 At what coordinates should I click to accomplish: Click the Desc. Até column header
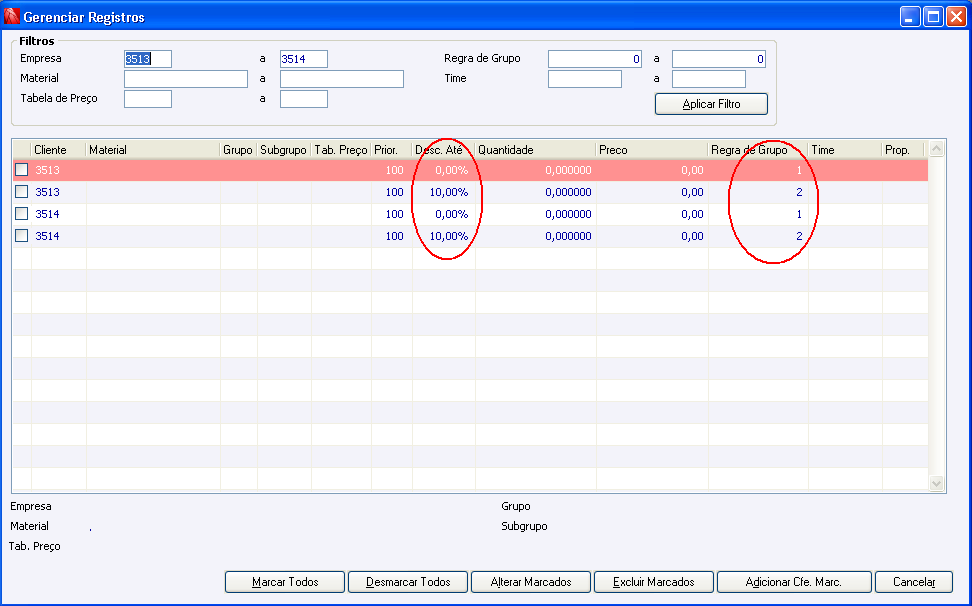coord(443,150)
